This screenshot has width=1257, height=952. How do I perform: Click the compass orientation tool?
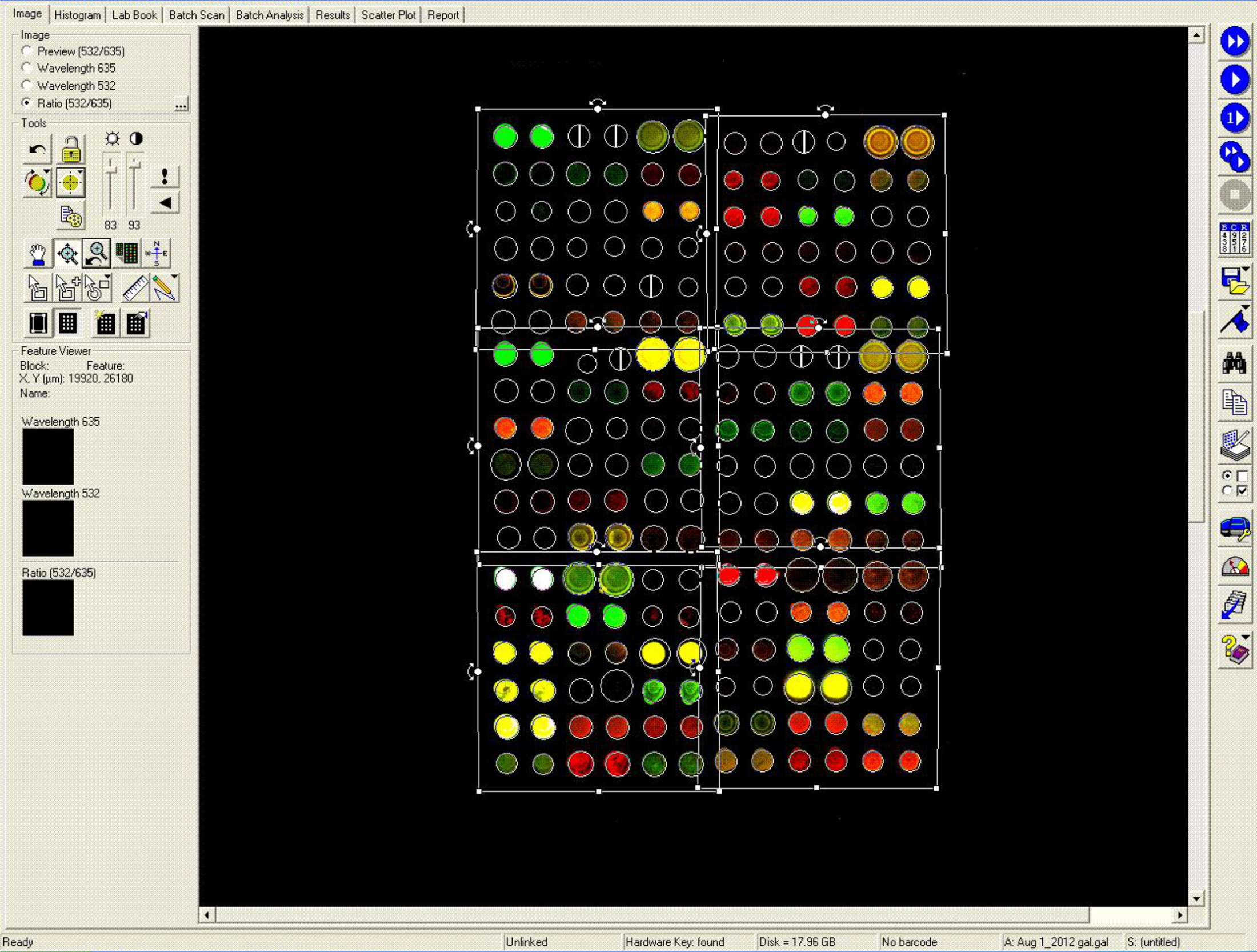pos(157,254)
